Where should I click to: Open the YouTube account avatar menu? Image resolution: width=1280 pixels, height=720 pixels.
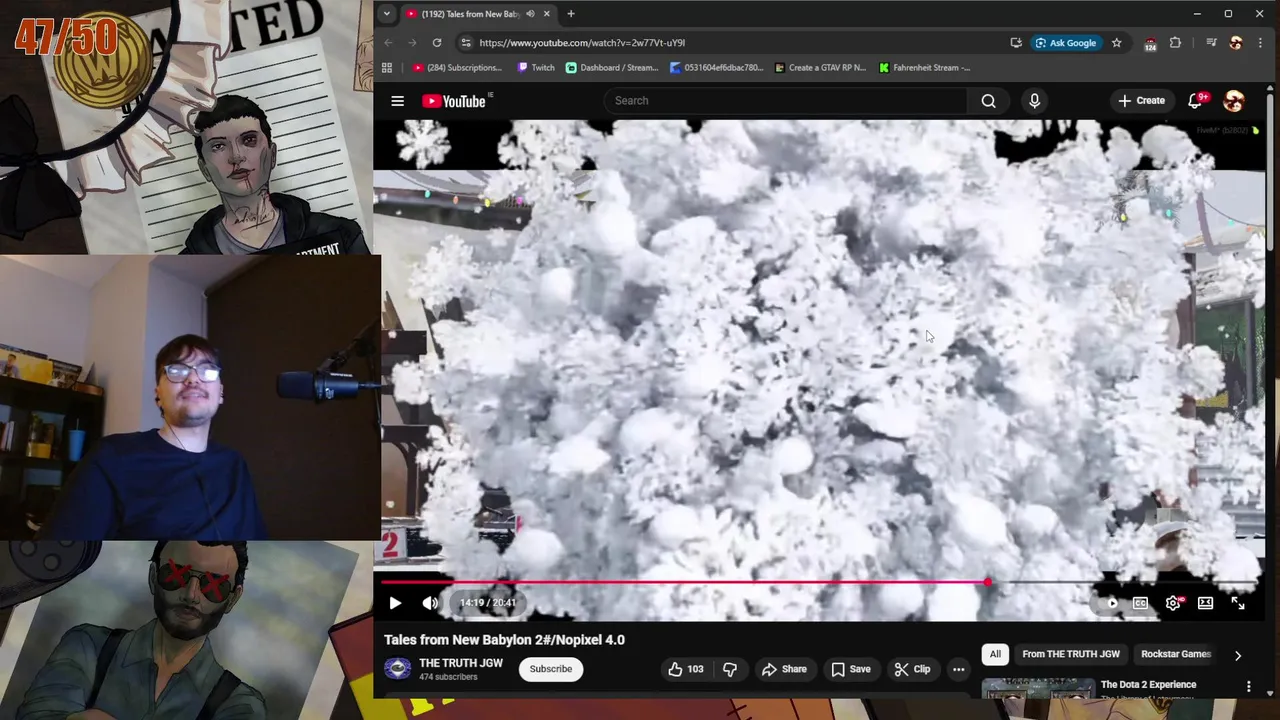tap(1234, 100)
